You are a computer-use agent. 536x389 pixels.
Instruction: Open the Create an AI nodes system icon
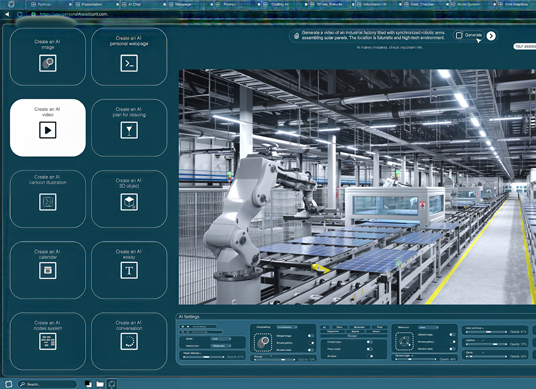(48, 341)
